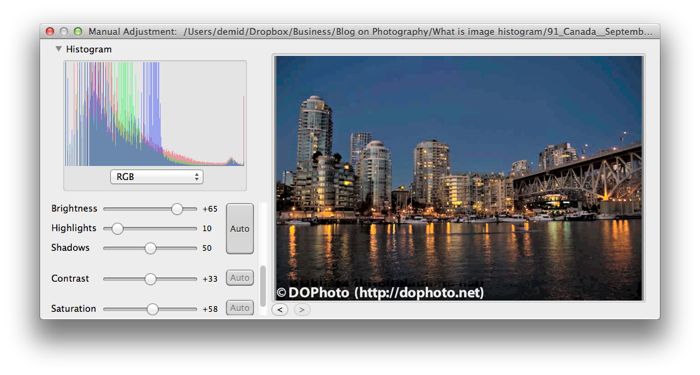
Task: Go to previous image with left arrow
Action: click(280, 309)
